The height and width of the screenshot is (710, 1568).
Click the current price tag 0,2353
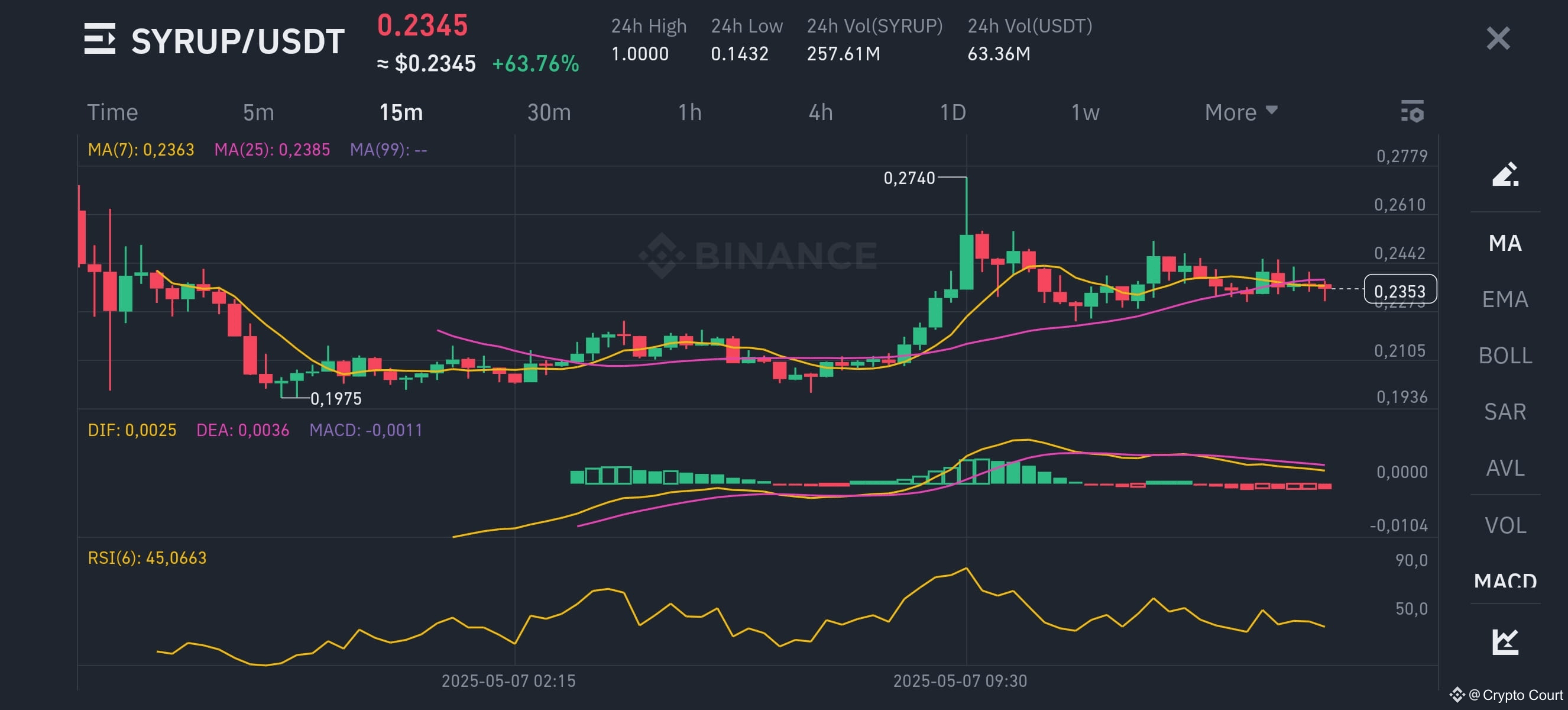click(x=1400, y=290)
